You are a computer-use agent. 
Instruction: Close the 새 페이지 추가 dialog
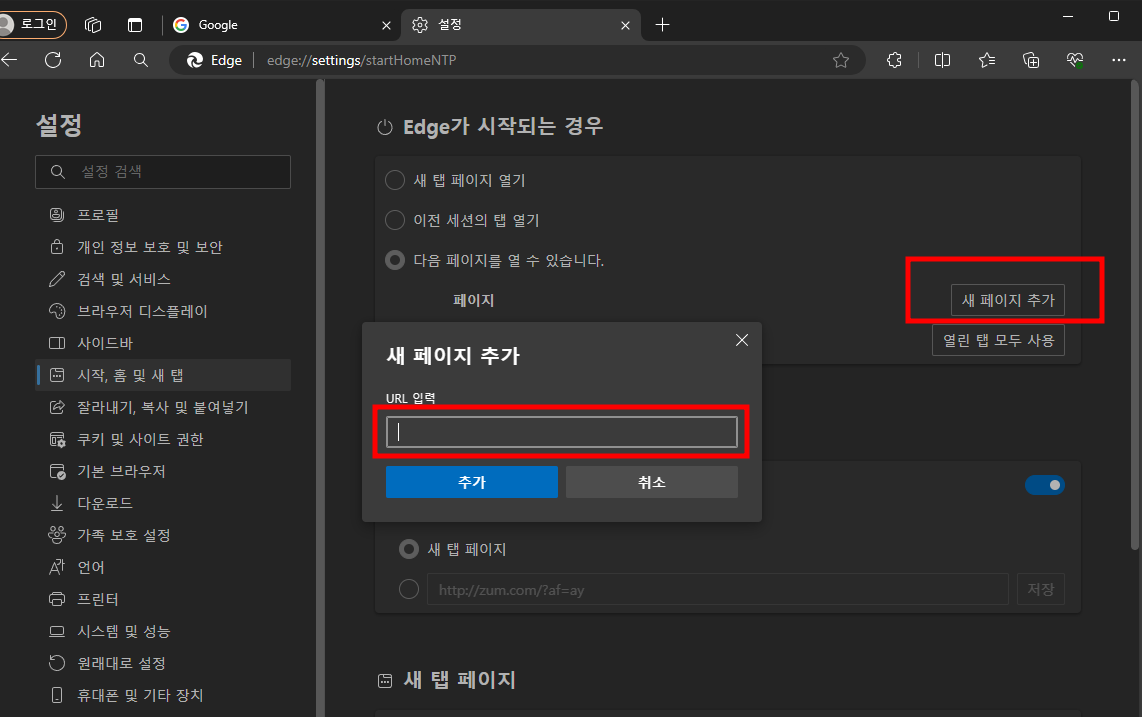pyautogui.click(x=742, y=340)
